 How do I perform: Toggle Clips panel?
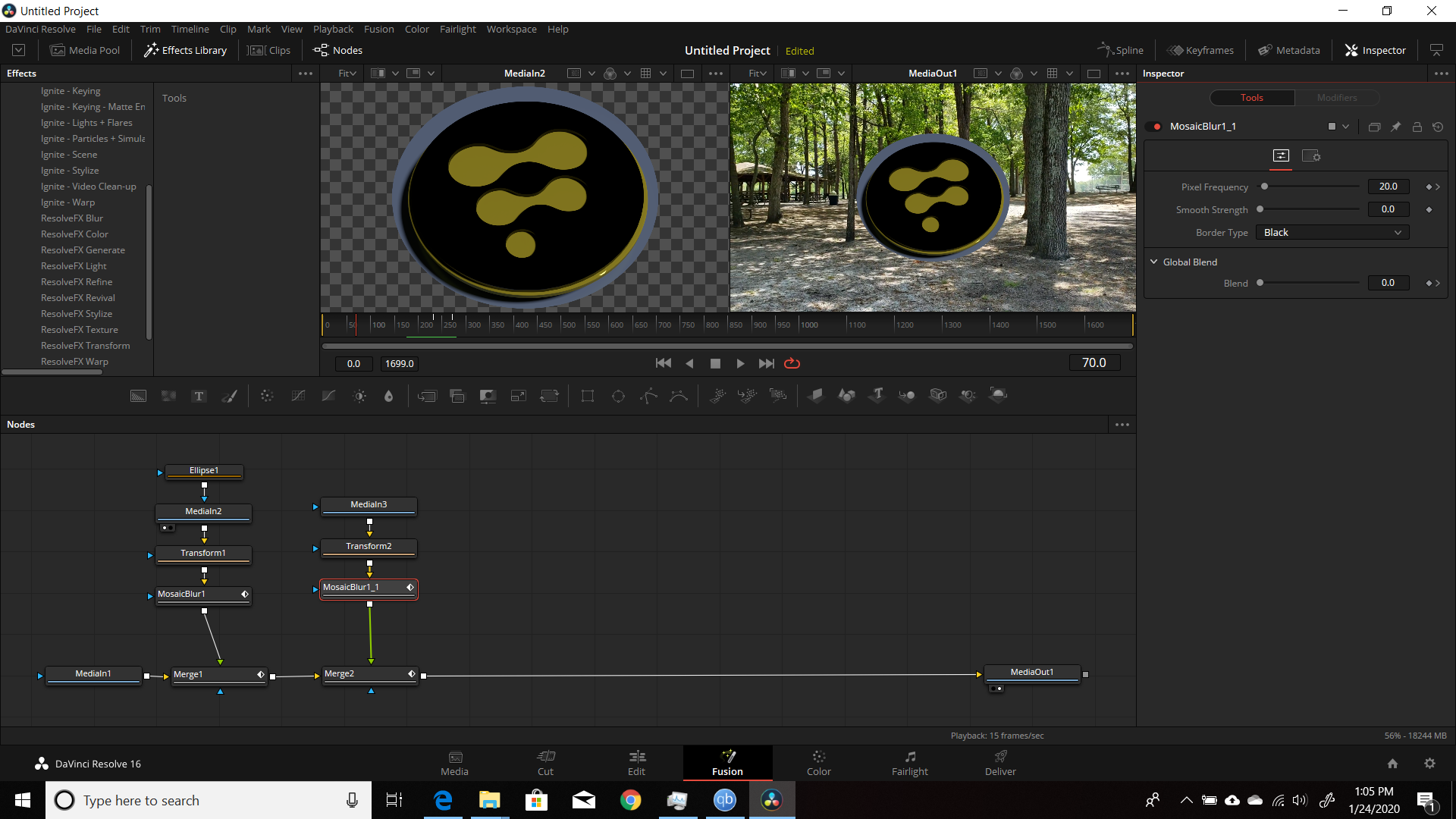269,50
